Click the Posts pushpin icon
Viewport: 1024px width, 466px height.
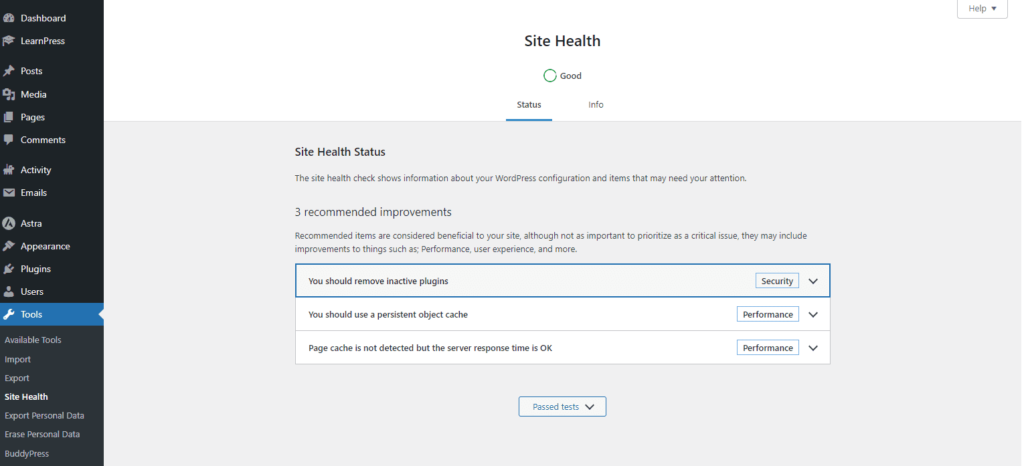click(9, 71)
